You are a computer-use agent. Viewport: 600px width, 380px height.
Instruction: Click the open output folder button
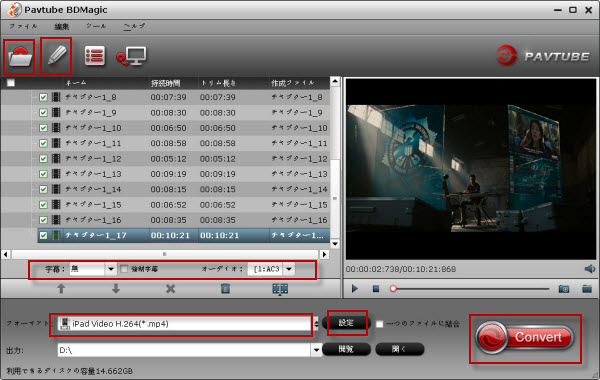click(399, 349)
